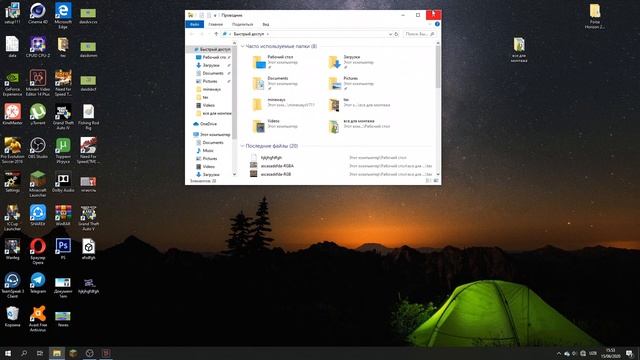Select the Photoshop PS desktop shortcut
Image resolution: width=640 pixels, height=360 pixels.
click(63, 249)
